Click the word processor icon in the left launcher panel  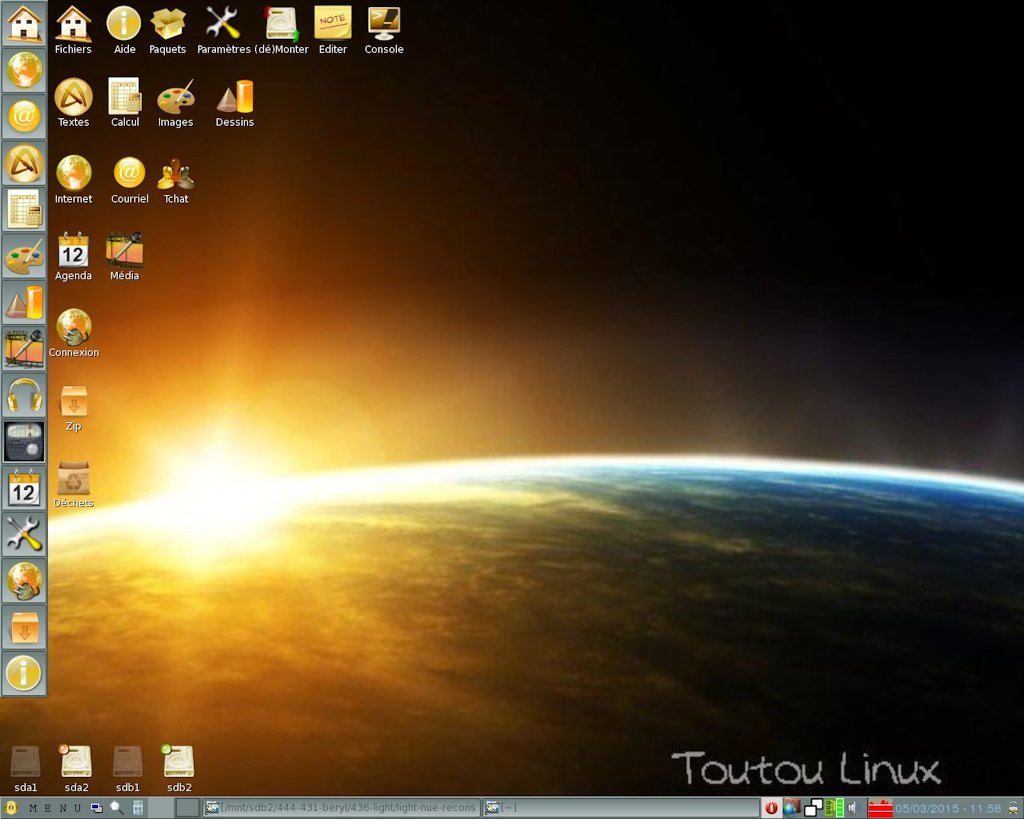pyautogui.click(x=24, y=163)
